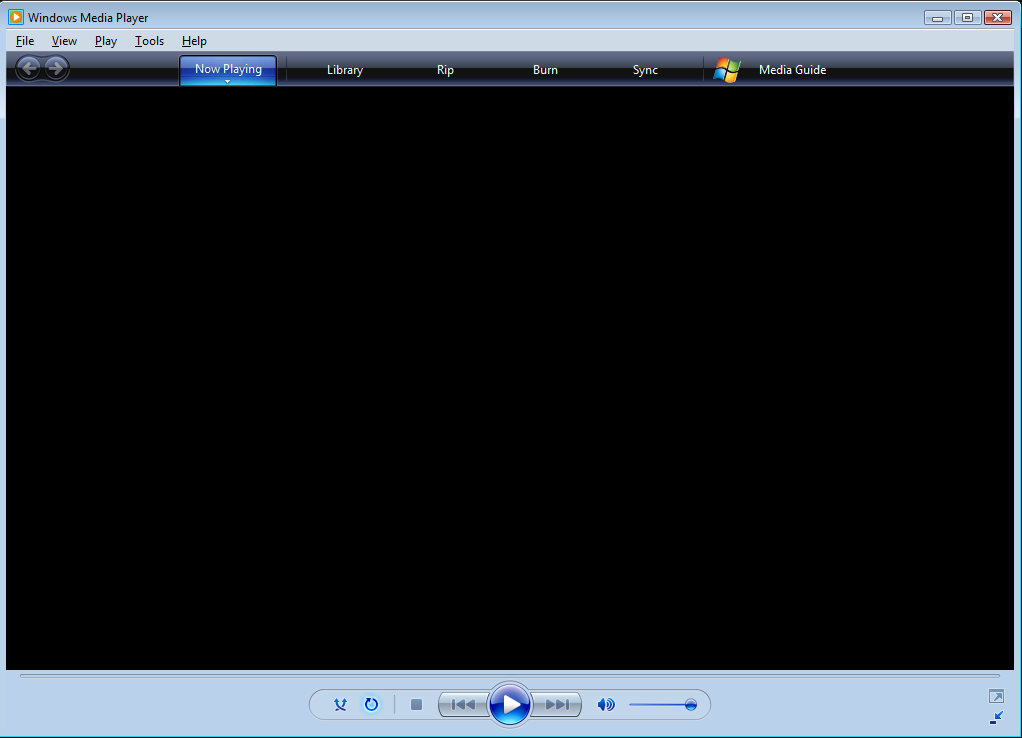
Task: Open the View menu
Action: [x=65, y=40]
